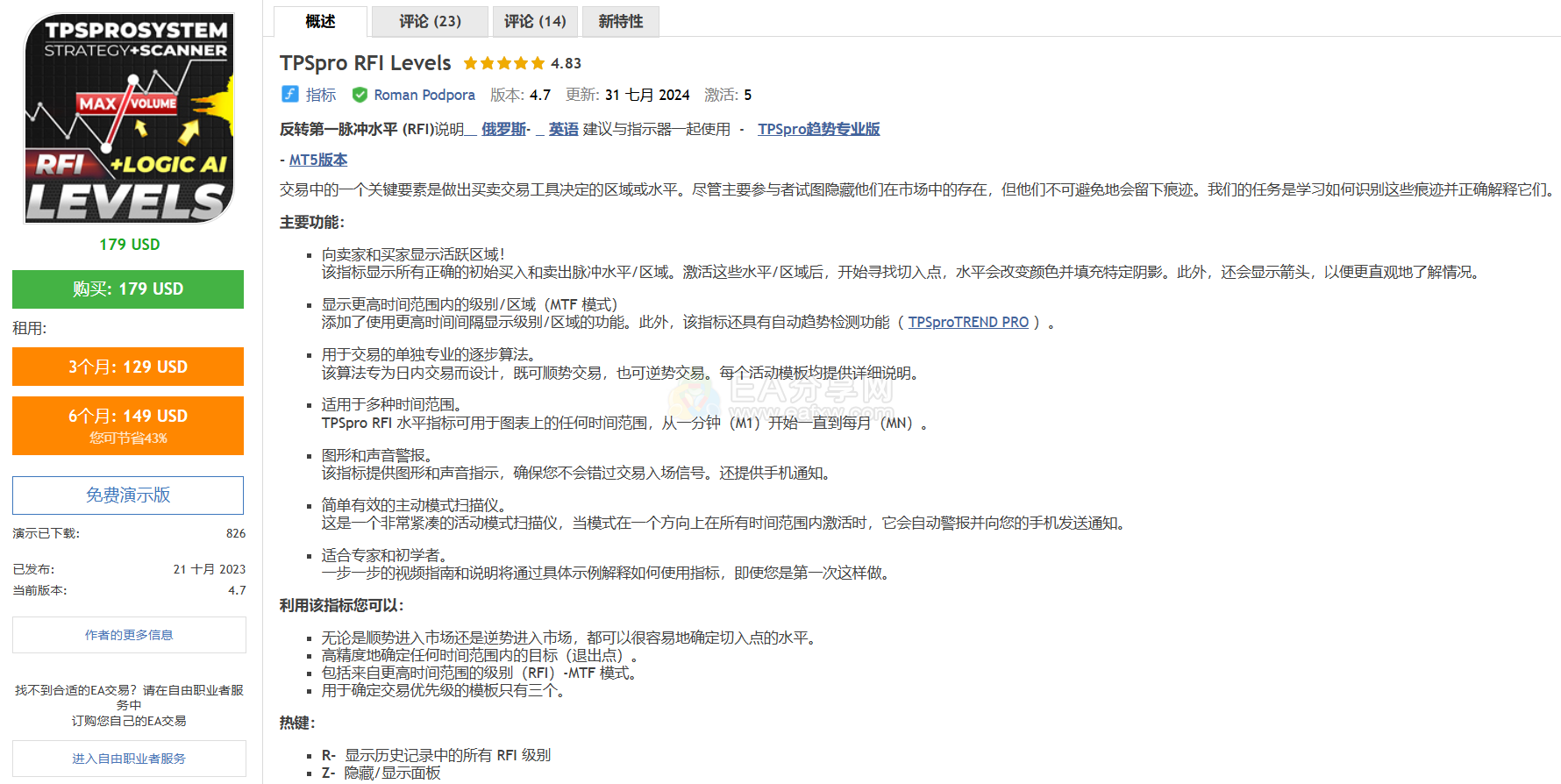Open the TPSpro趋势专业版 link
Screen dimensions: 1561x784
coord(818,129)
